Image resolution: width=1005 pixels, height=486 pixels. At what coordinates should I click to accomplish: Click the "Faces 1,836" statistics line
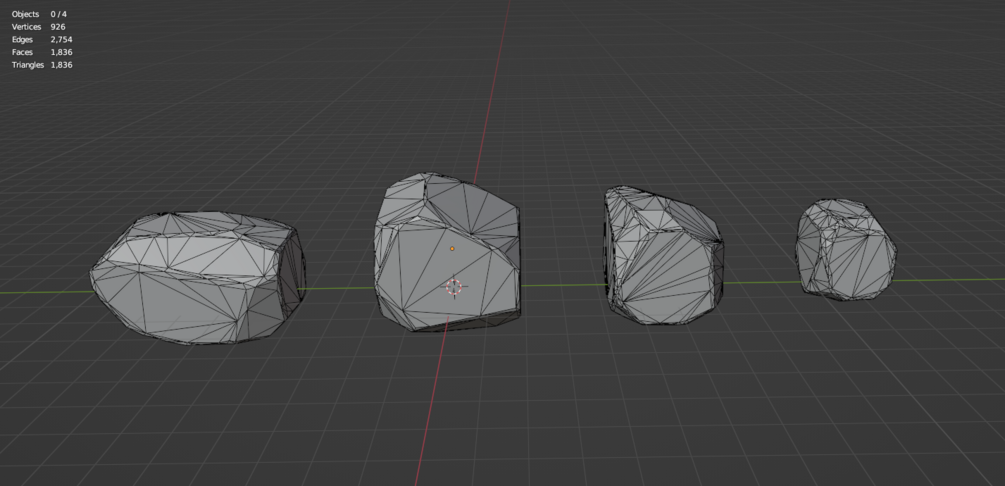tap(42, 53)
